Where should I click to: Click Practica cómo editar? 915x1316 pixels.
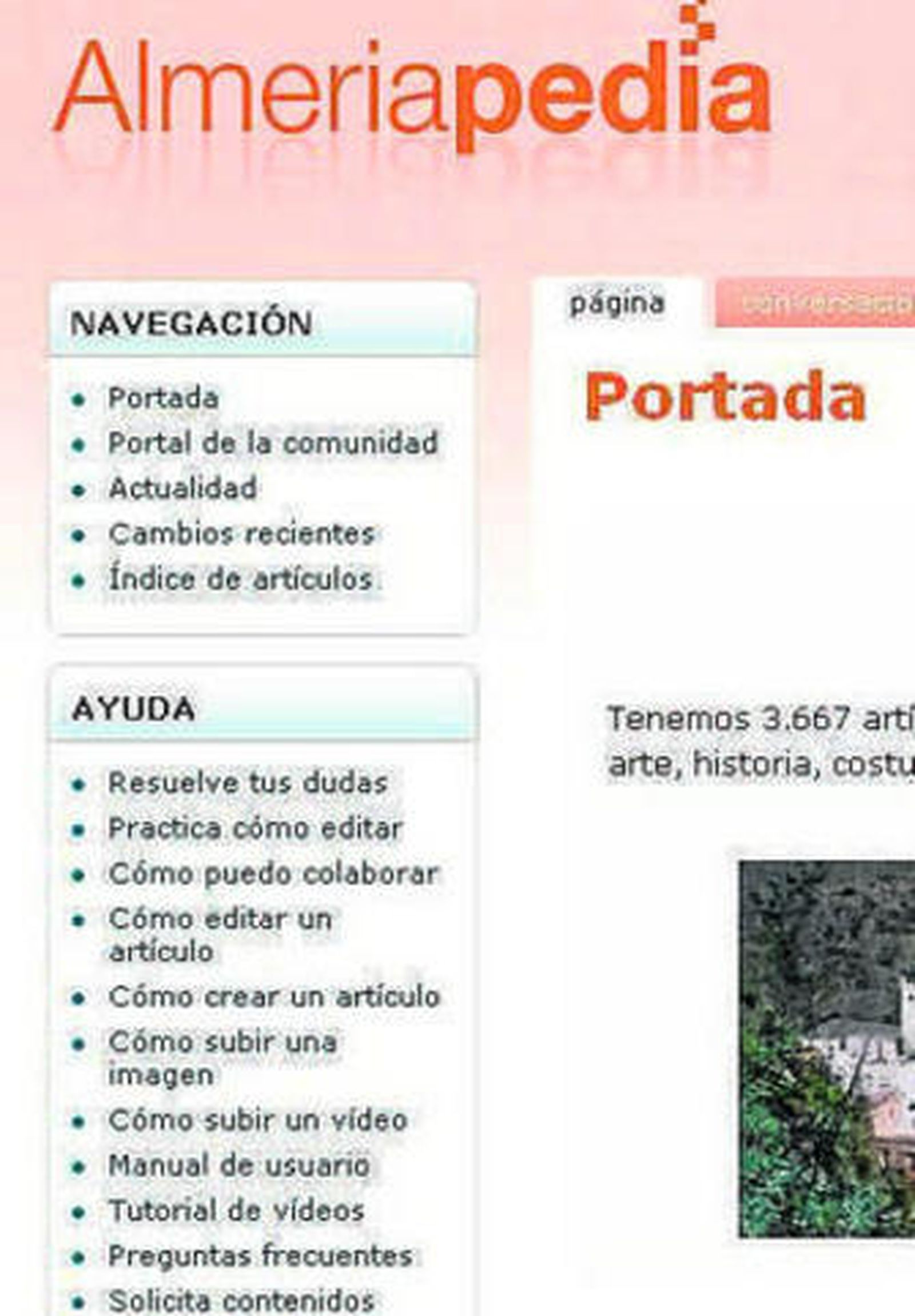coord(256,828)
